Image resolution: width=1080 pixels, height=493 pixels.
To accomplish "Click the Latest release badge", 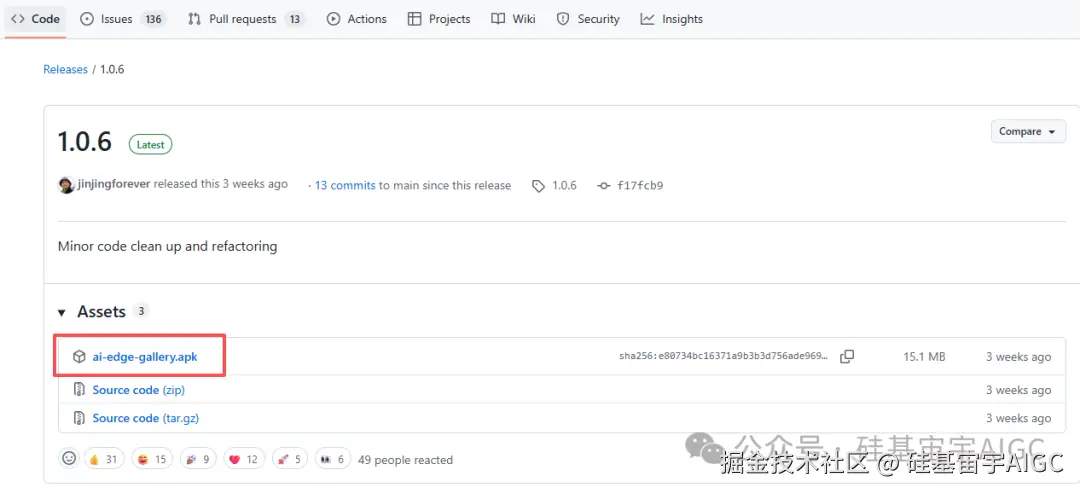I will click(x=150, y=145).
